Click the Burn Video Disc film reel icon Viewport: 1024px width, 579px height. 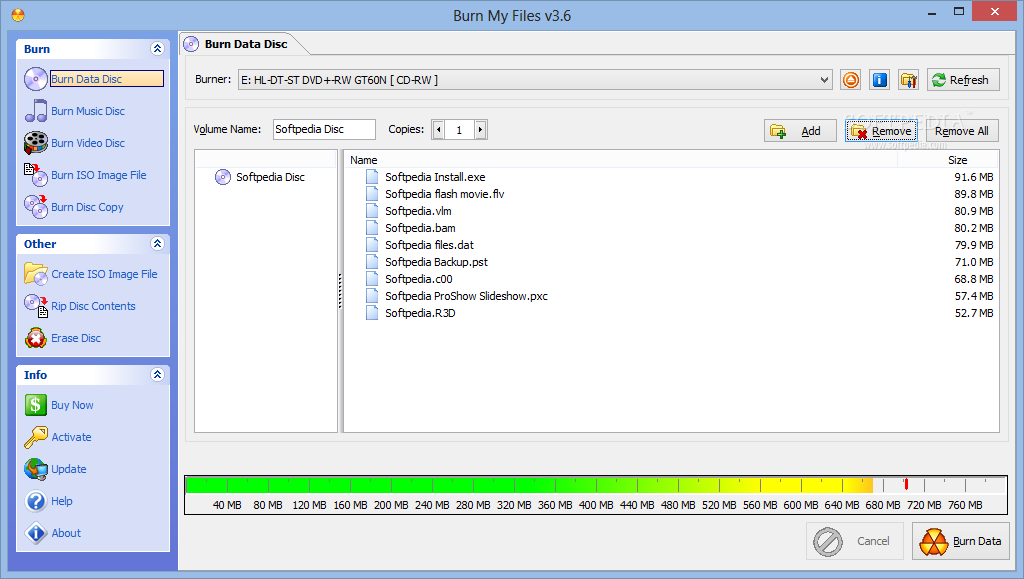pos(36,143)
